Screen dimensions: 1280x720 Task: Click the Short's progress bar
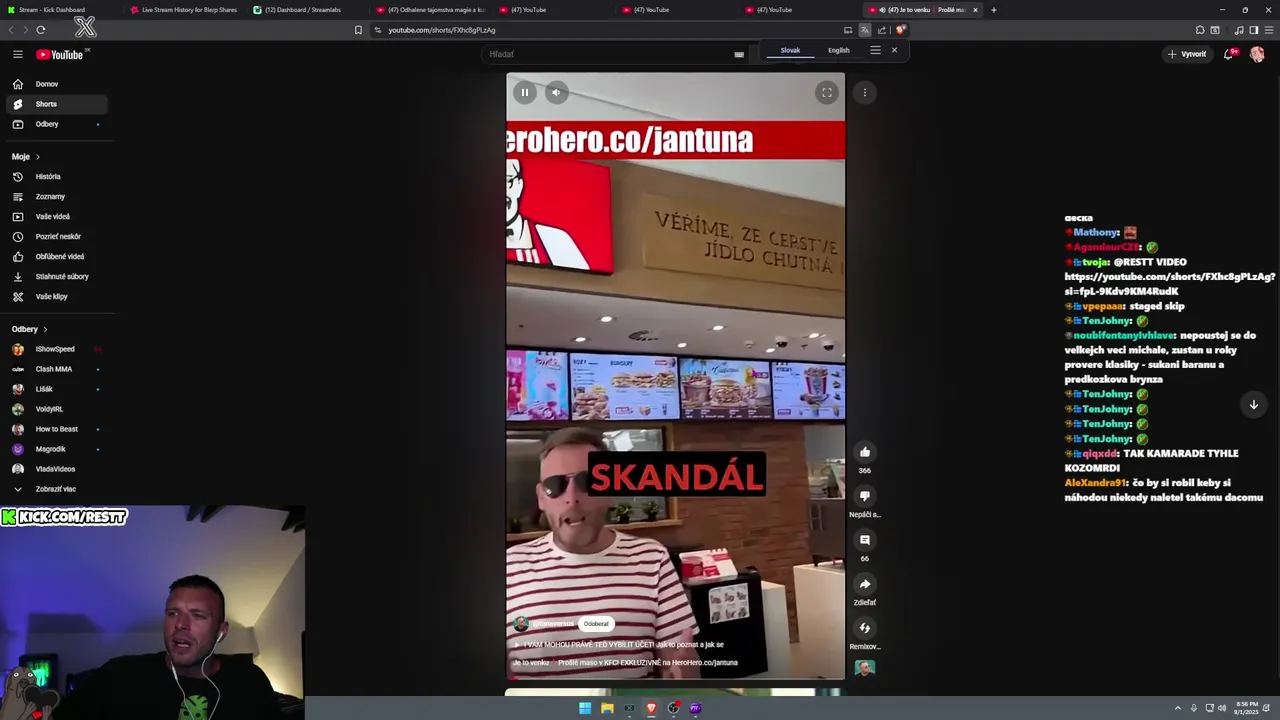675,679
